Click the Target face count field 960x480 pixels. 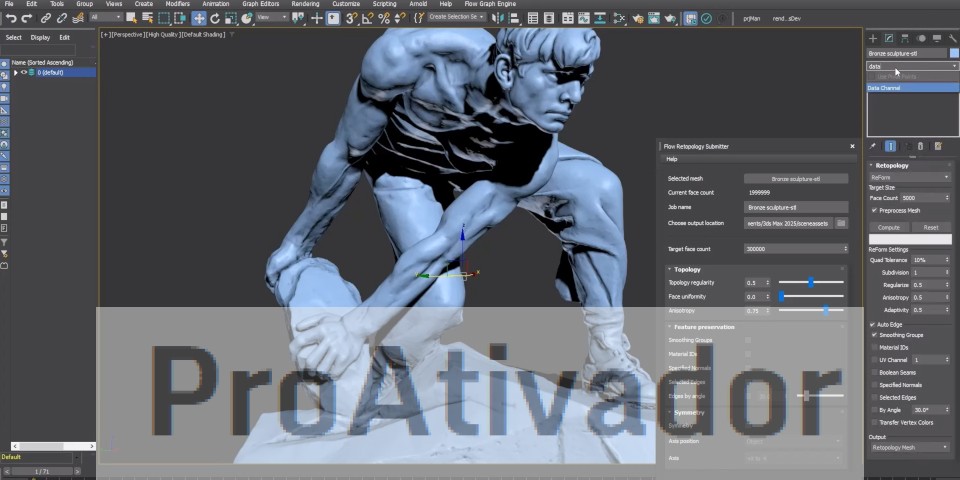point(796,249)
